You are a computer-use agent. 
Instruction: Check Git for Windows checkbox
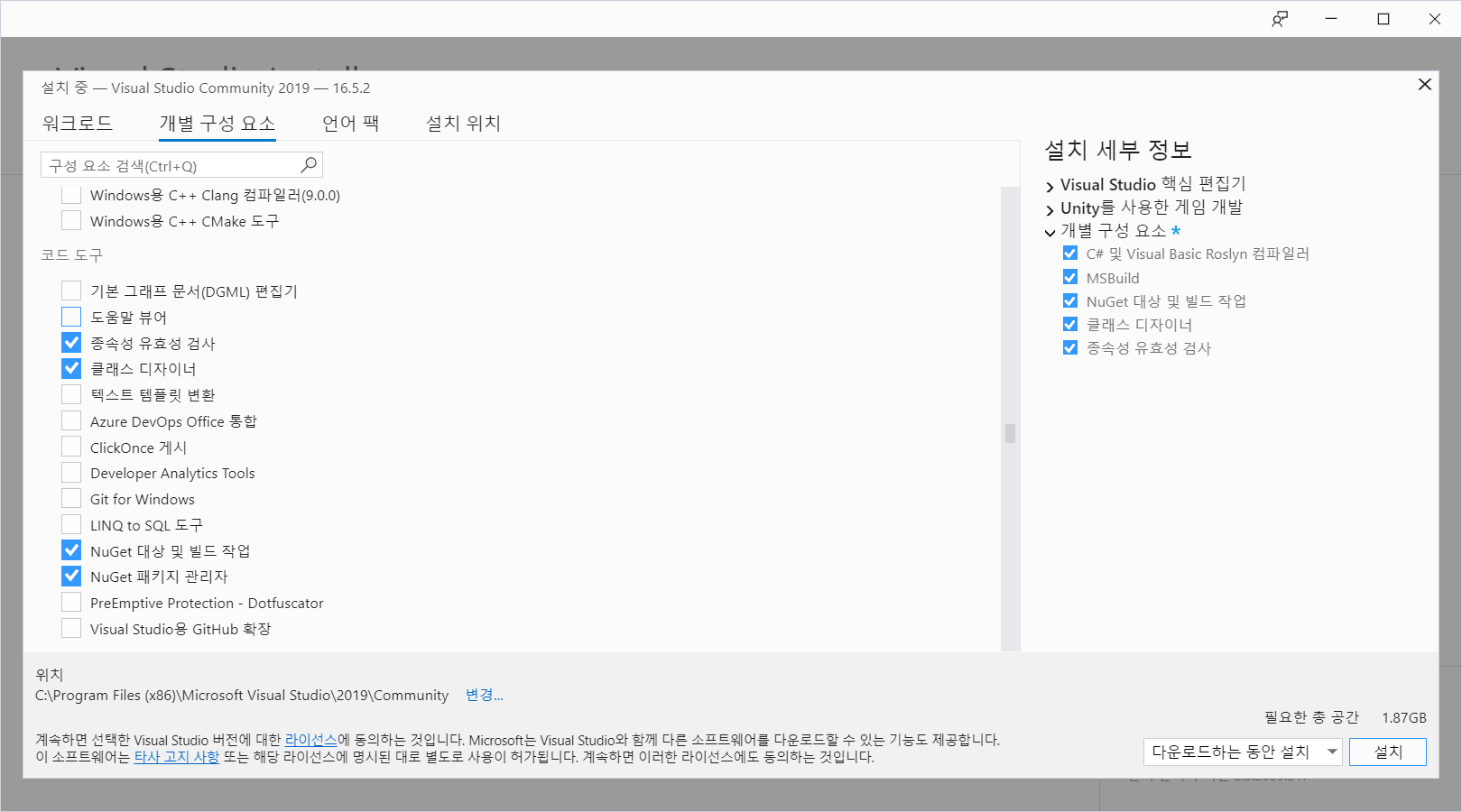[x=71, y=498]
